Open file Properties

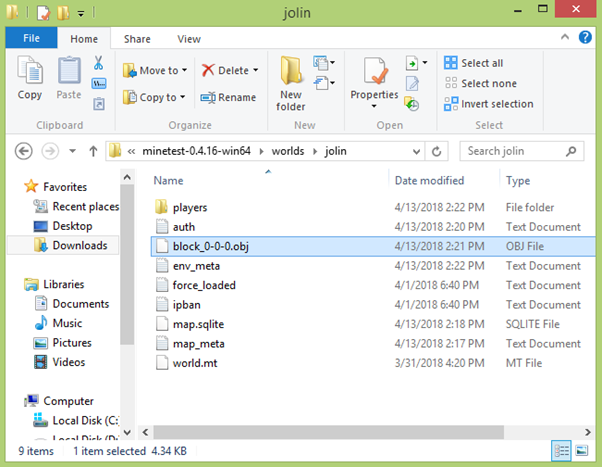[x=374, y=78]
